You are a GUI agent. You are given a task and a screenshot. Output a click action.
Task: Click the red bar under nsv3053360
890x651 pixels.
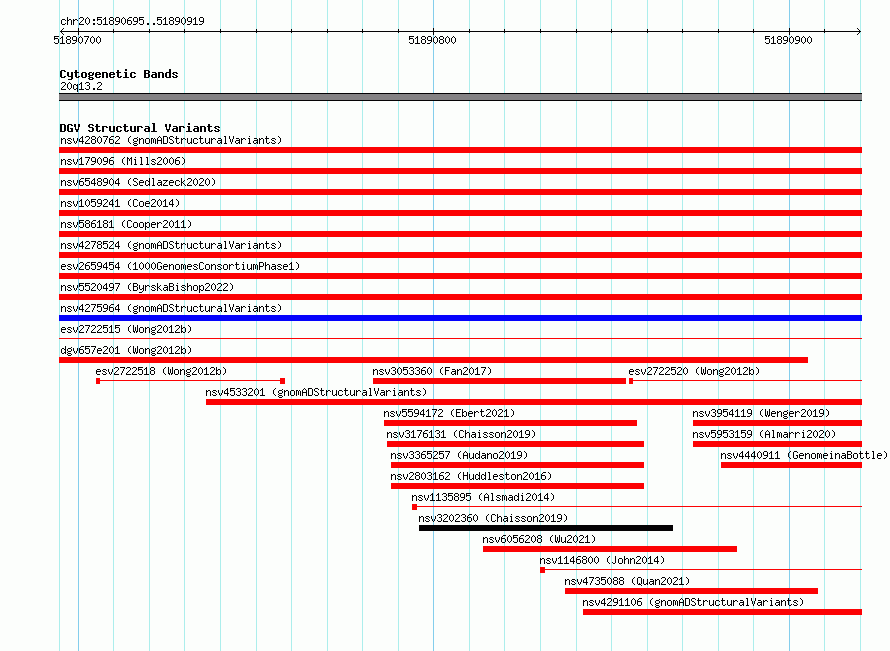[499, 381]
